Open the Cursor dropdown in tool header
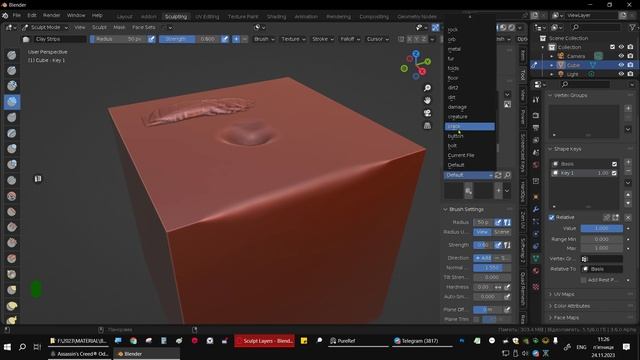The width and height of the screenshot is (640, 360). (377, 39)
